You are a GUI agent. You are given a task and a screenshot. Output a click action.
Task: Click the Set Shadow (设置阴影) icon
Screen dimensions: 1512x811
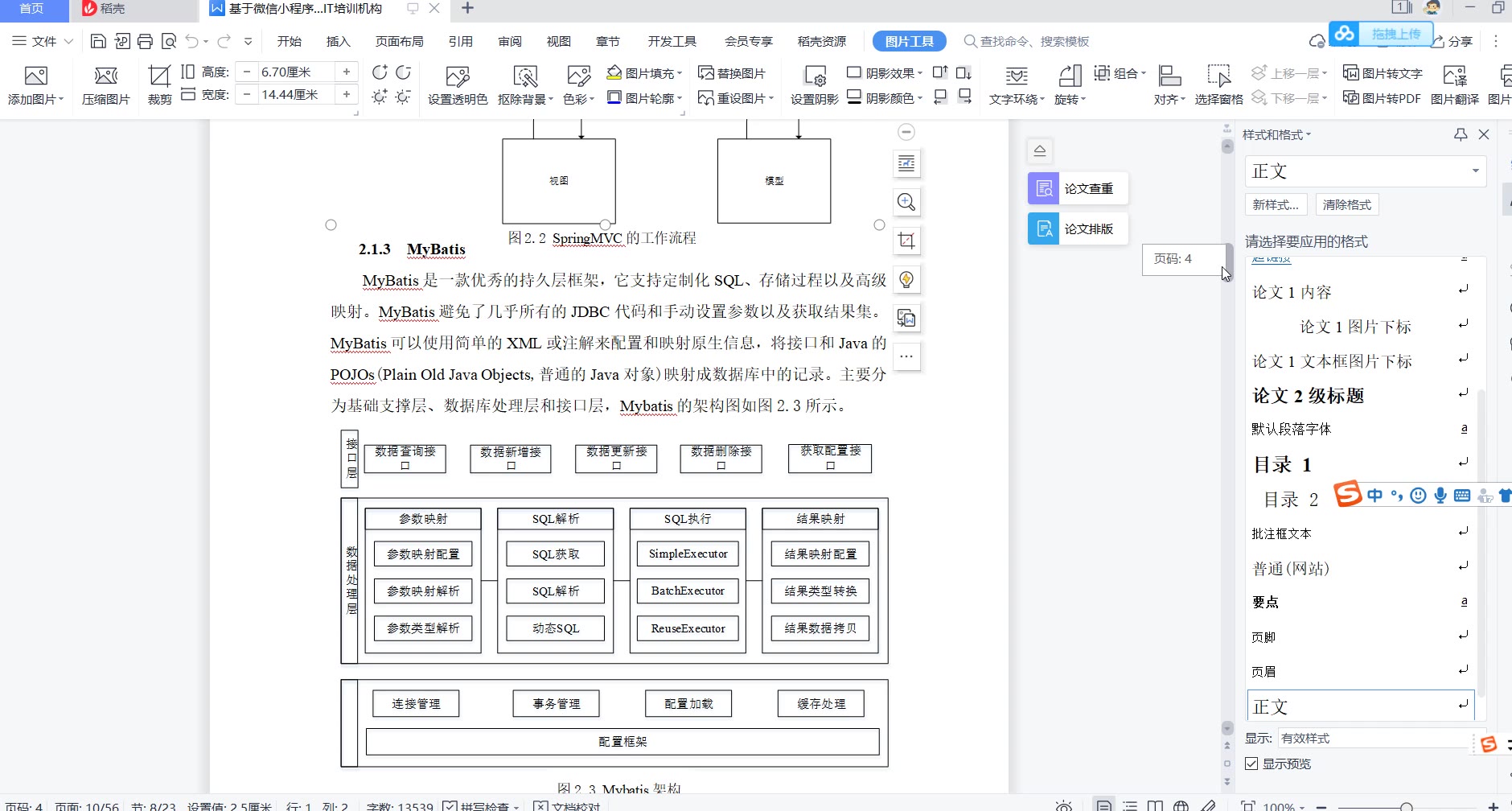tap(814, 77)
